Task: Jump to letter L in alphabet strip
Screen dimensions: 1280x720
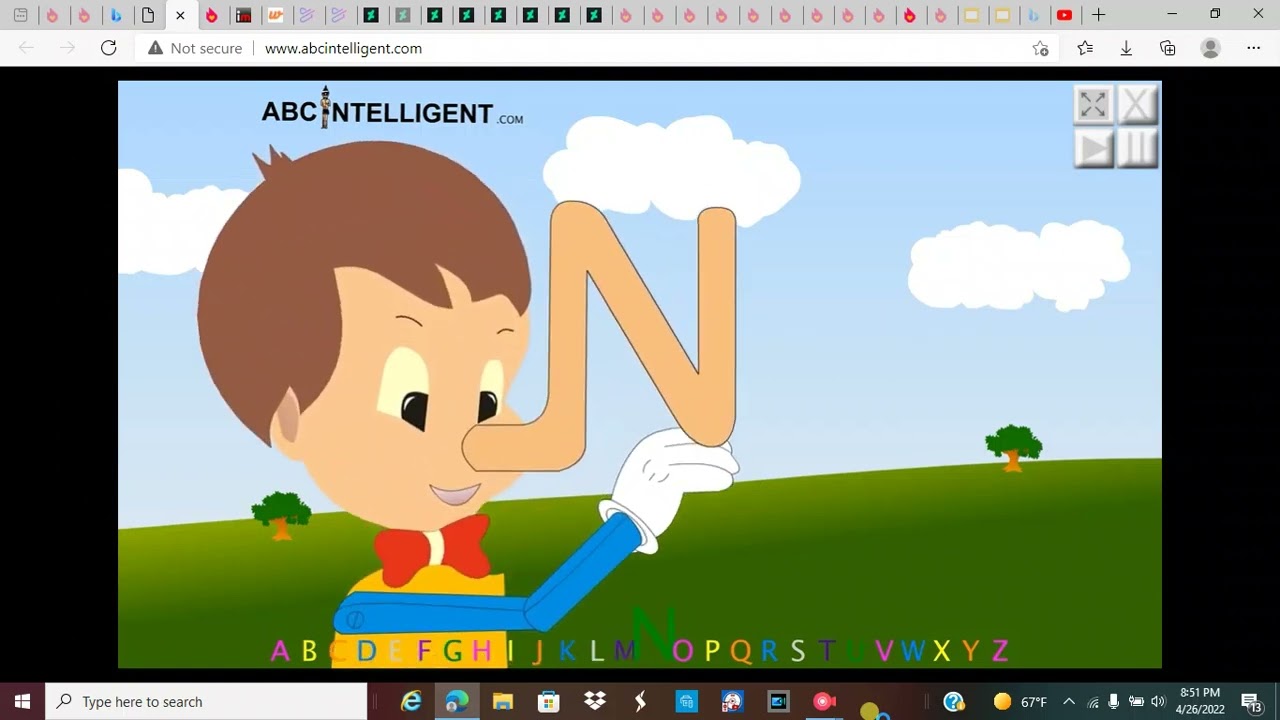Action: pos(597,652)
